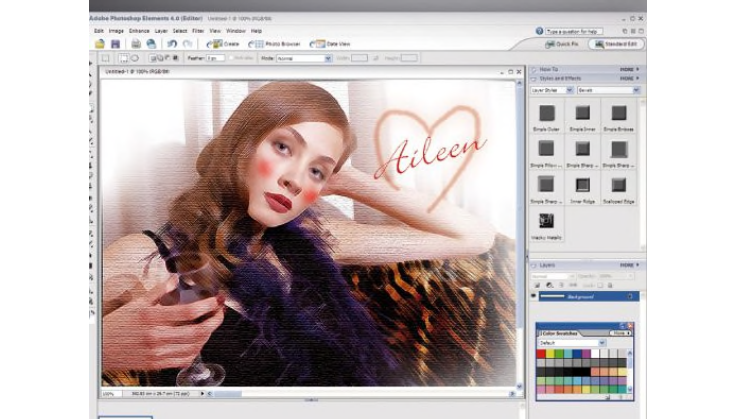Pick the yellow swatch in top row
This screenshot has height=419, width=746.
coord(550,354)
